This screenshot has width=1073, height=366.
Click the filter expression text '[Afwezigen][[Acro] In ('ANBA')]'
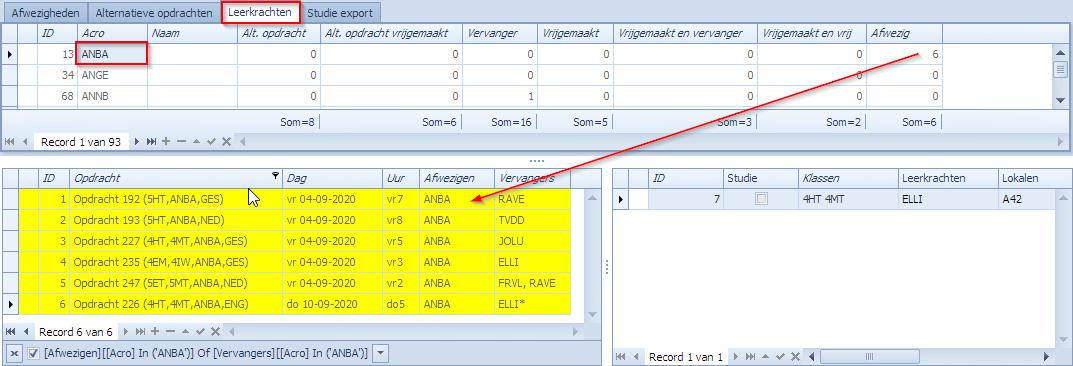coord(118,354)
